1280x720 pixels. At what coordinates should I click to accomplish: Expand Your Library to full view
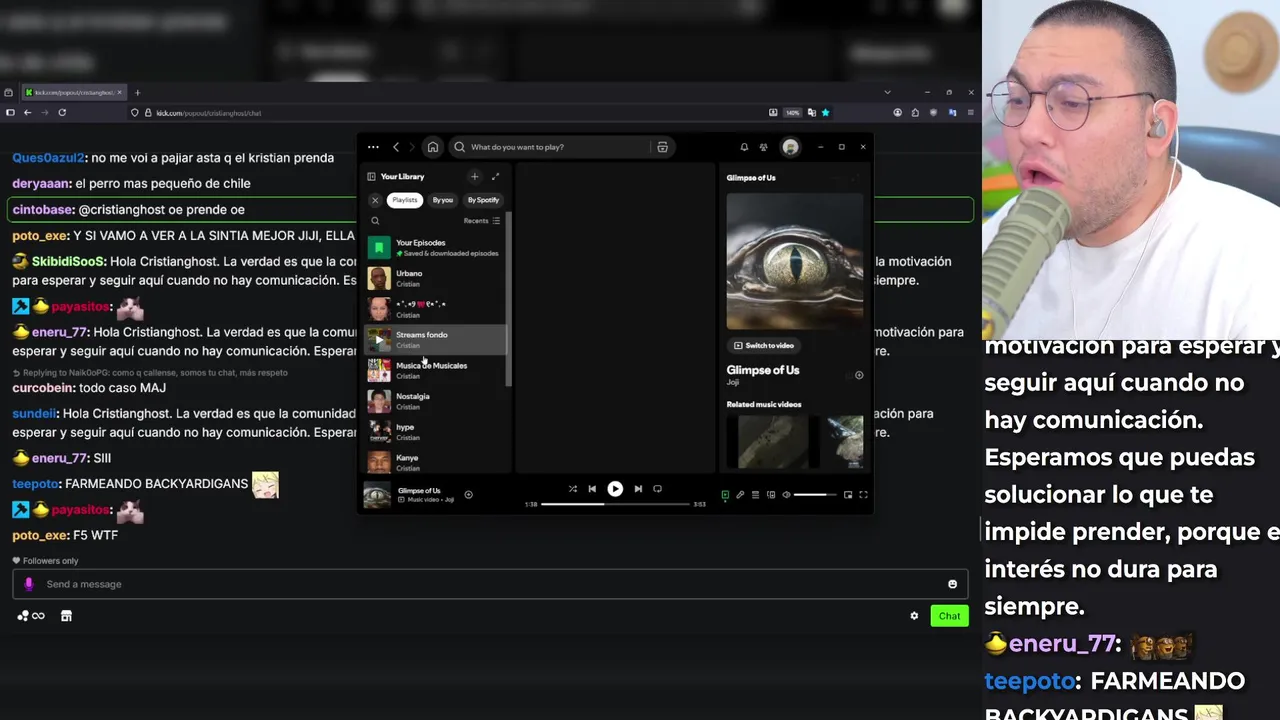click(x=495, y=176)
